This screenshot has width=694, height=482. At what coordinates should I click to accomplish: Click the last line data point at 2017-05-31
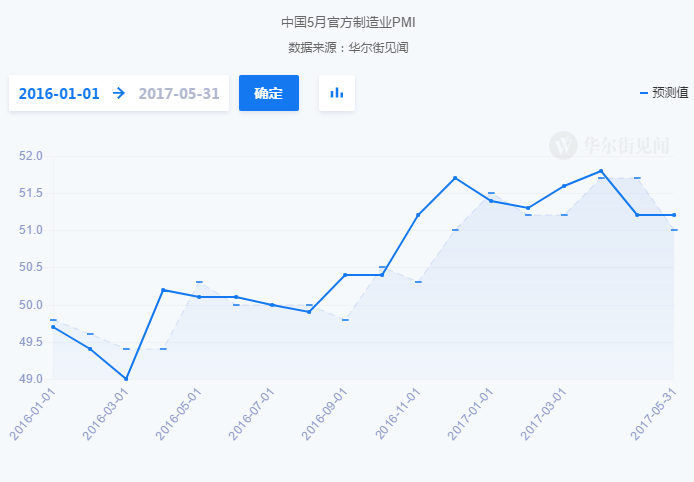tap(674, 215)
